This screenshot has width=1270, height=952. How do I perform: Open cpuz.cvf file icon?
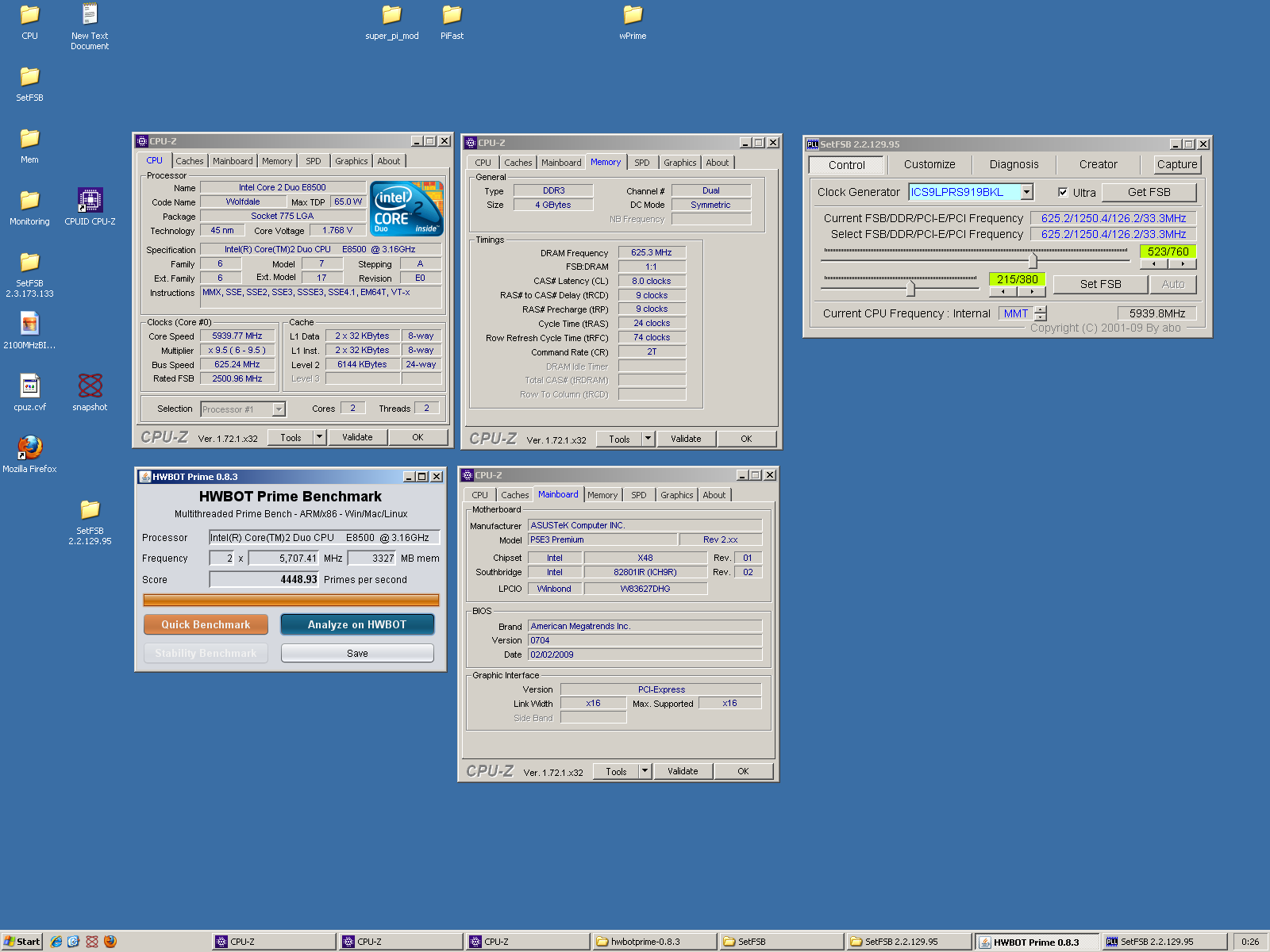pyautogui.click(x=29, y=393)
